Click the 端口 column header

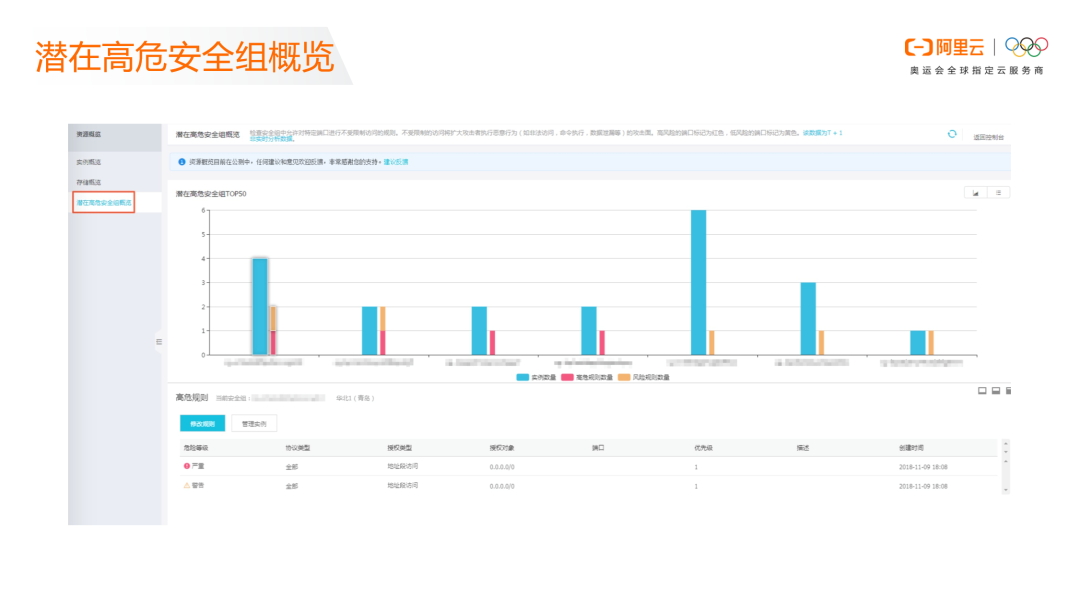(598, 448)
